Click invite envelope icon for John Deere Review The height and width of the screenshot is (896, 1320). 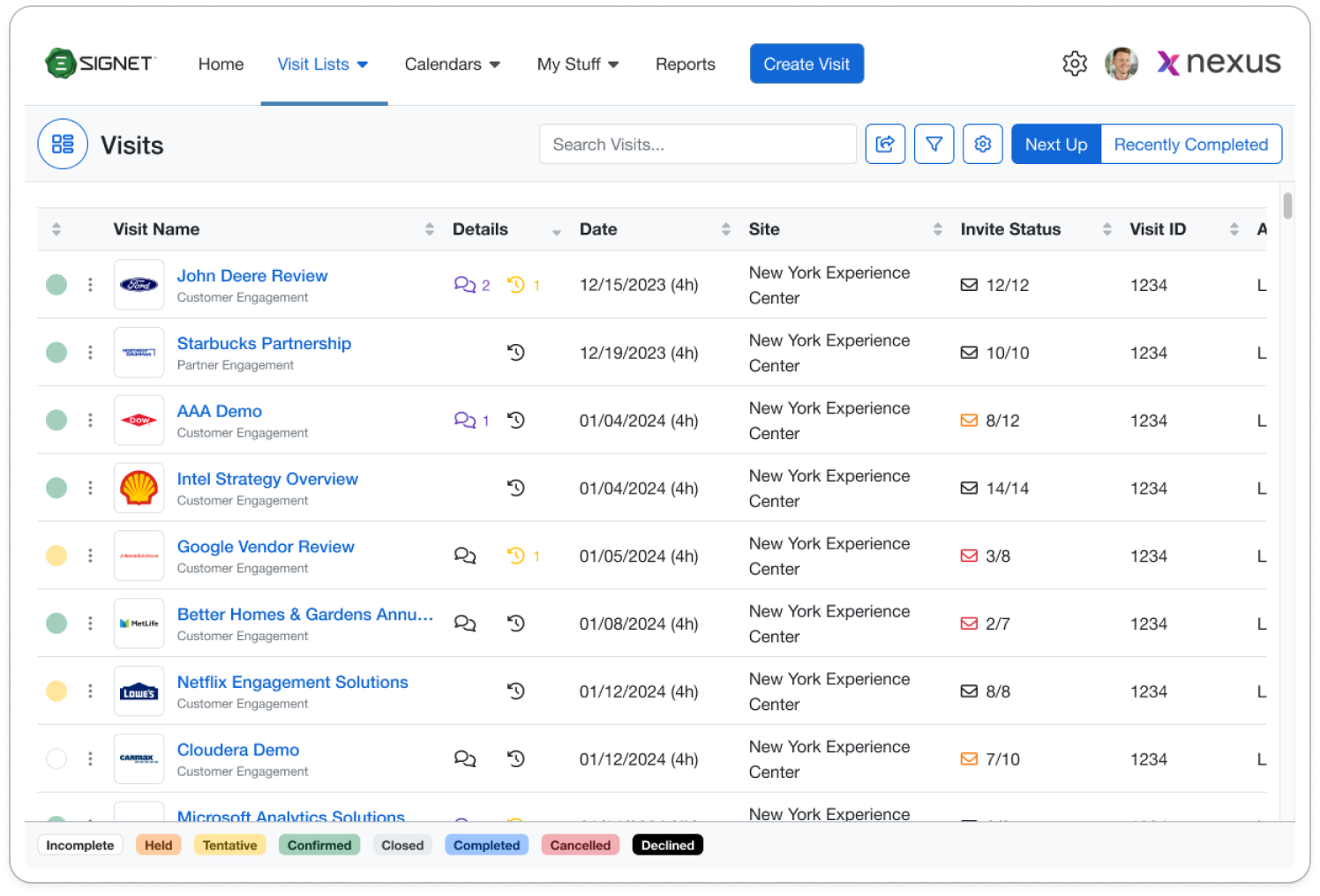coord(969,285)
